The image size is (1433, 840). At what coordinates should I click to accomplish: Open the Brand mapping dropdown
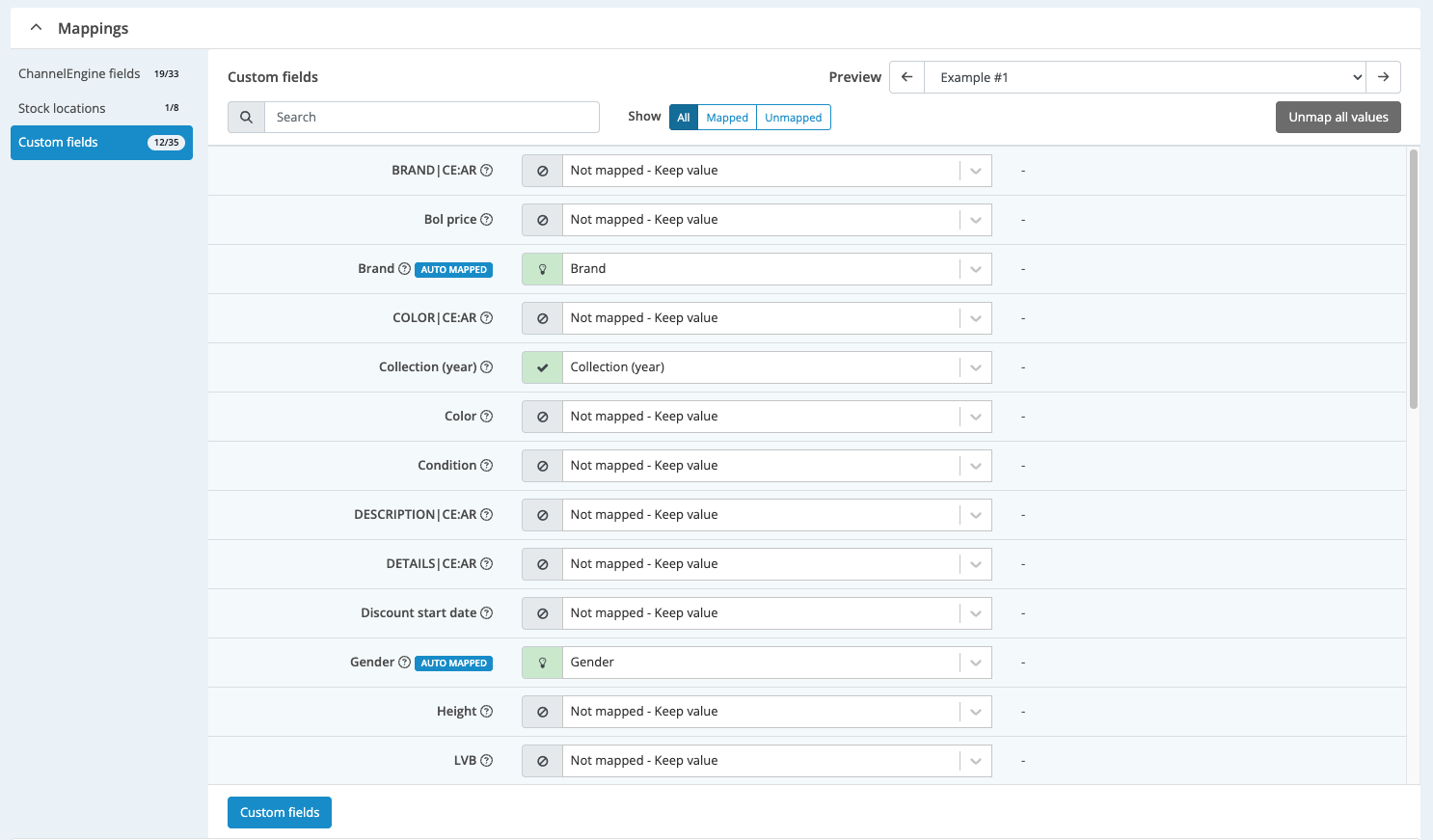coord(776,269)
